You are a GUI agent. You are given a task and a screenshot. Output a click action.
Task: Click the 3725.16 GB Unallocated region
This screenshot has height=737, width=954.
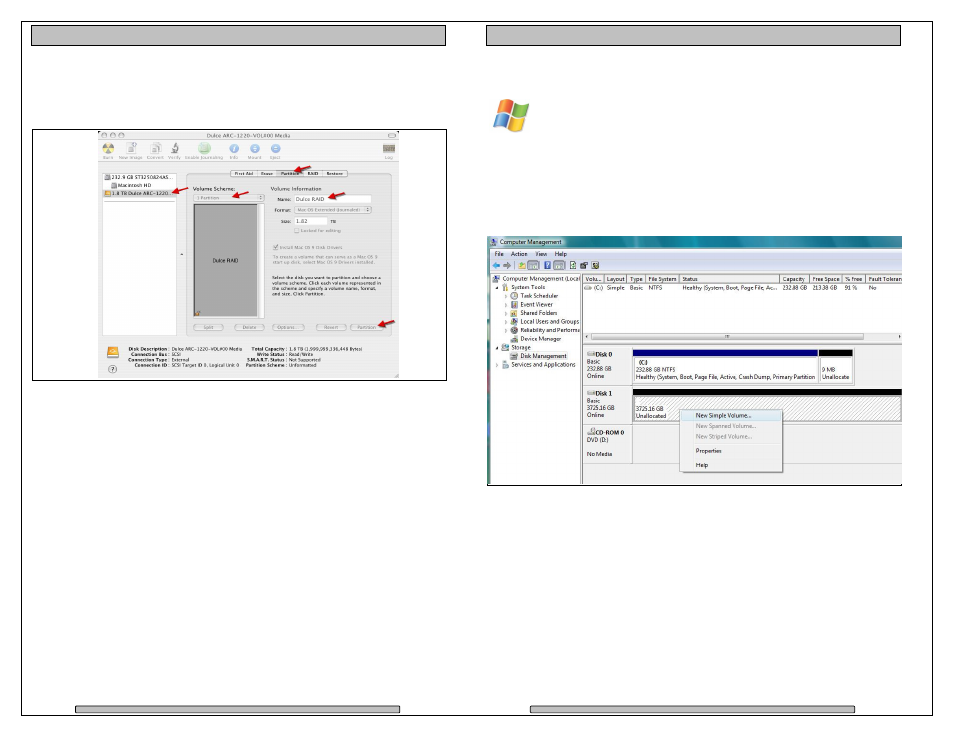pyautogui.click(x=767, y=408)
